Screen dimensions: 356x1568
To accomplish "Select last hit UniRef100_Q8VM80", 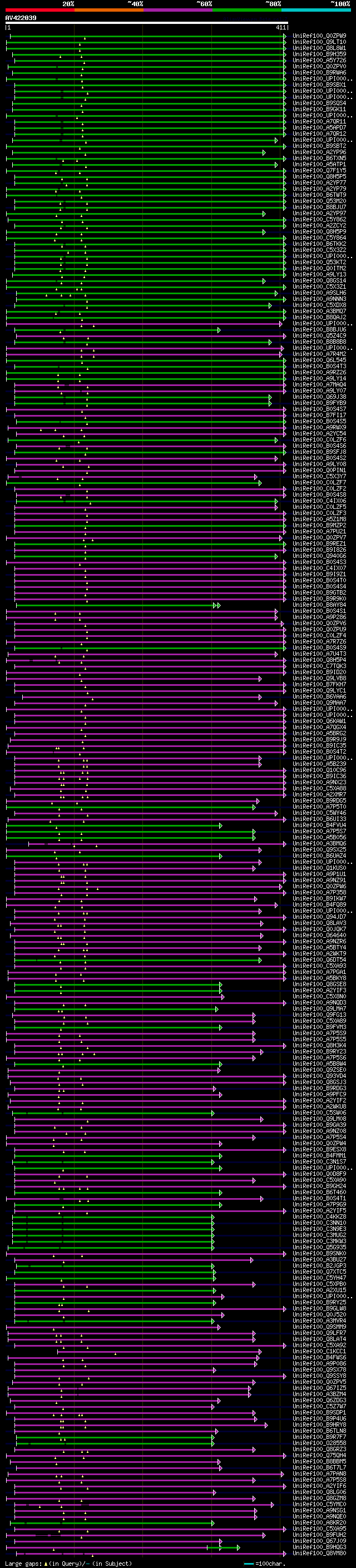I will [x=319, y=1553].
